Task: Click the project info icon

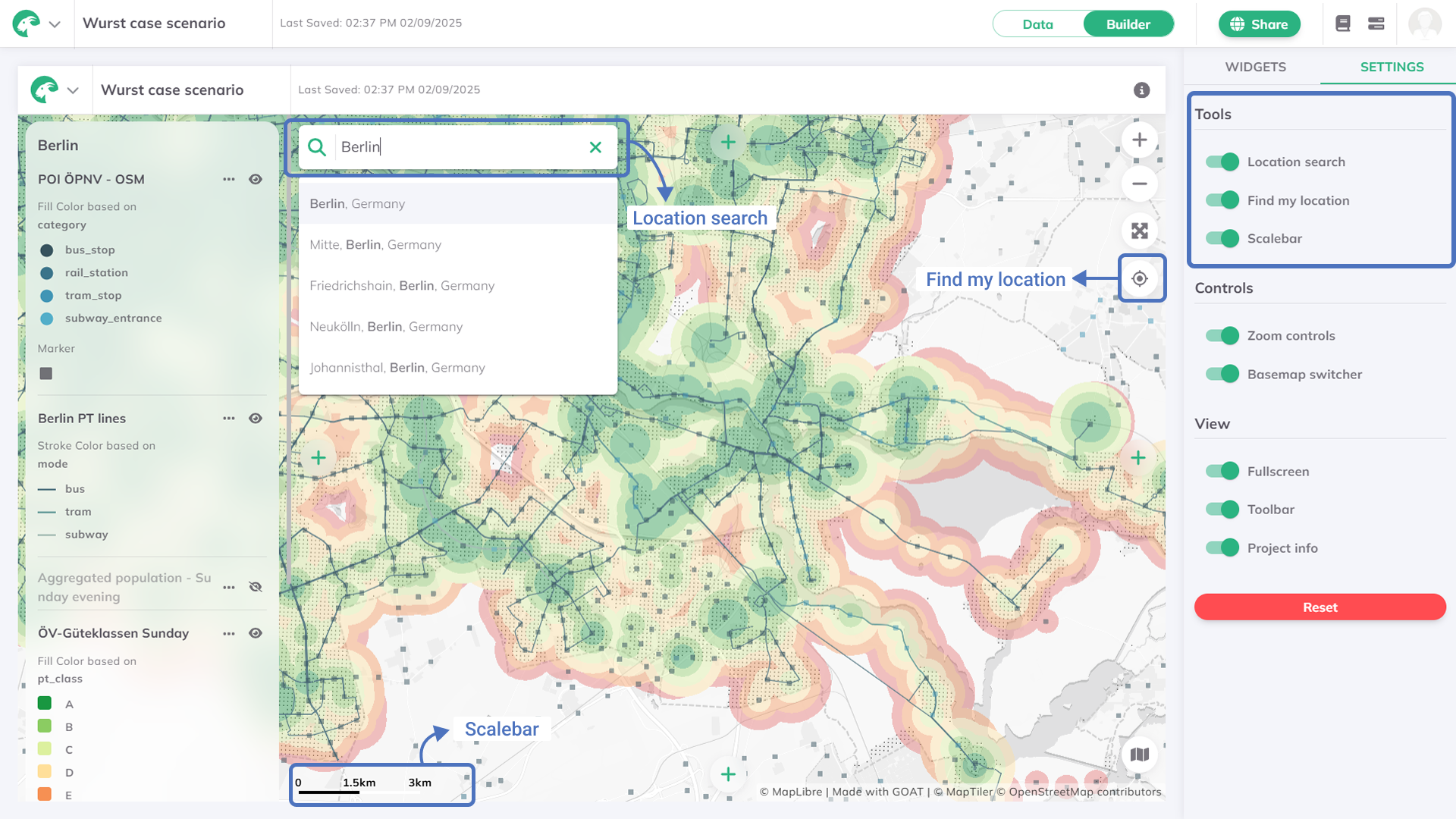Action: pos(1141,90)
